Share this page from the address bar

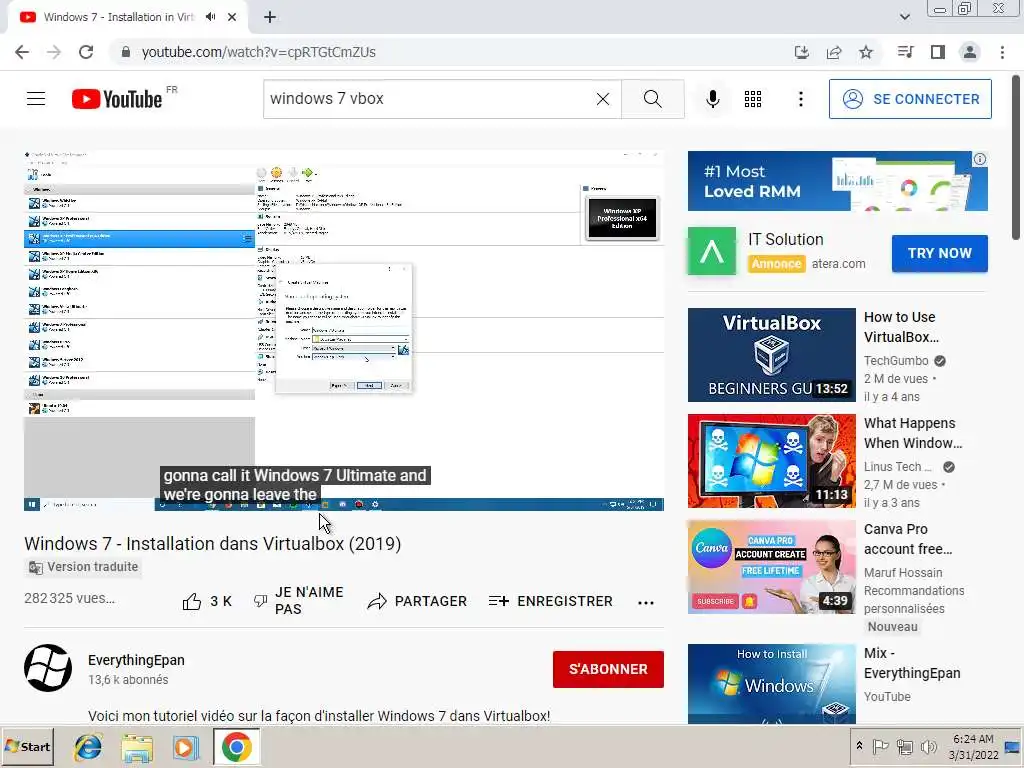coord(834,52)
